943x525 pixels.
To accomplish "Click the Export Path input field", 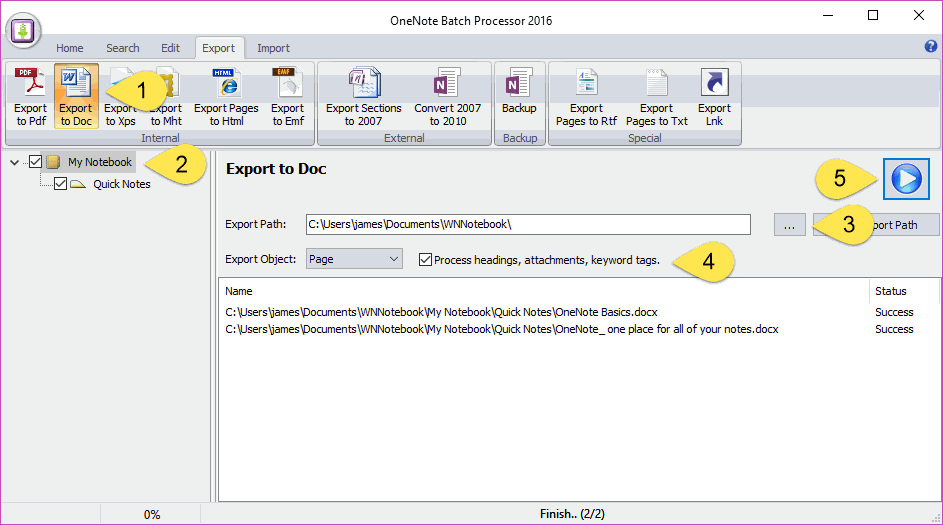I will pyautogui.click(x=528, y=224).
